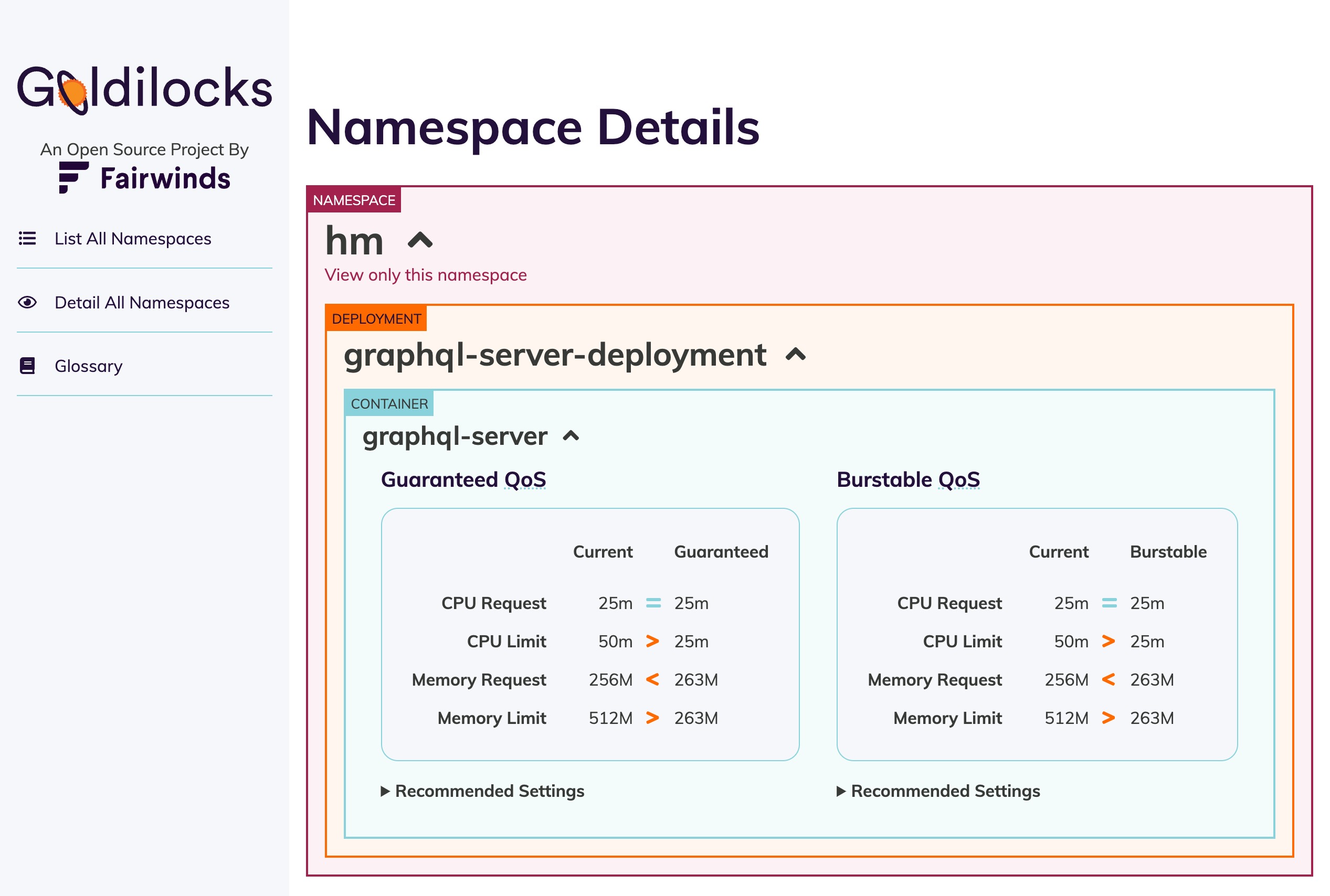Expand Recommended Settings under Burstable QoS

(938, 791)
